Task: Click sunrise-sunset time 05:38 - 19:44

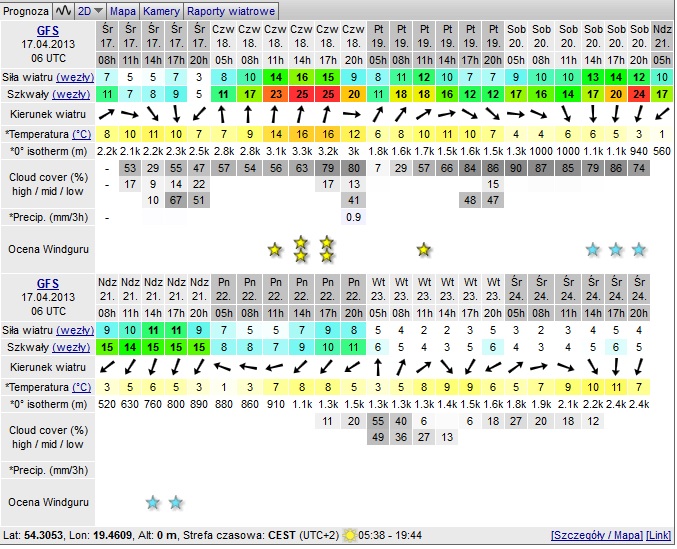Action: coord(390,536)
